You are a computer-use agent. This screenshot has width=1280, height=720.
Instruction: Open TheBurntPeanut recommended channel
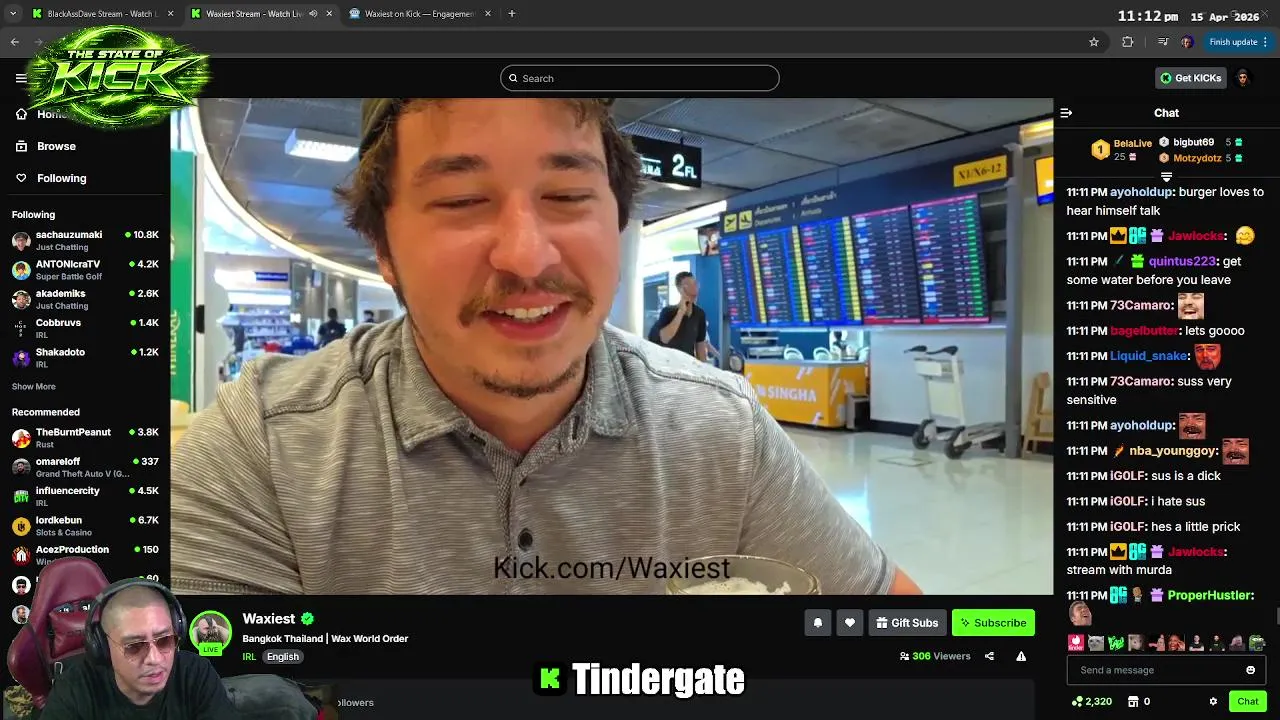coord(86,437)
